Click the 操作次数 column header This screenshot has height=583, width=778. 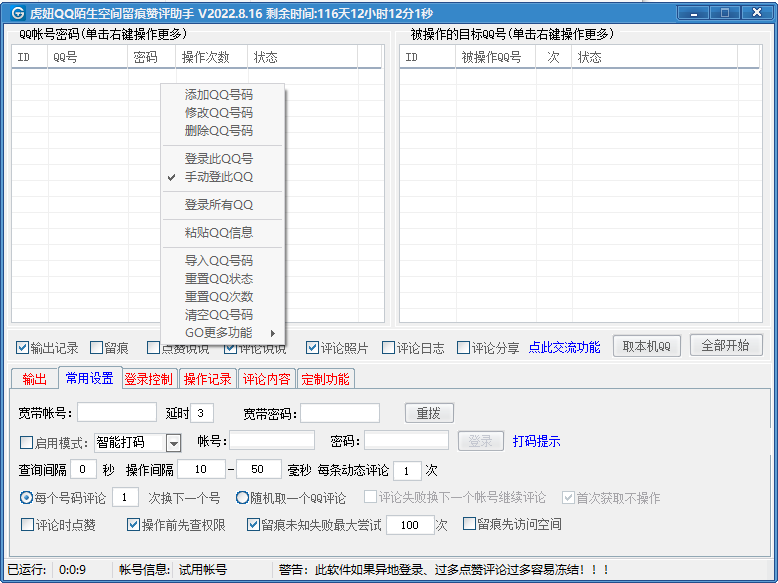click(211, 57)
